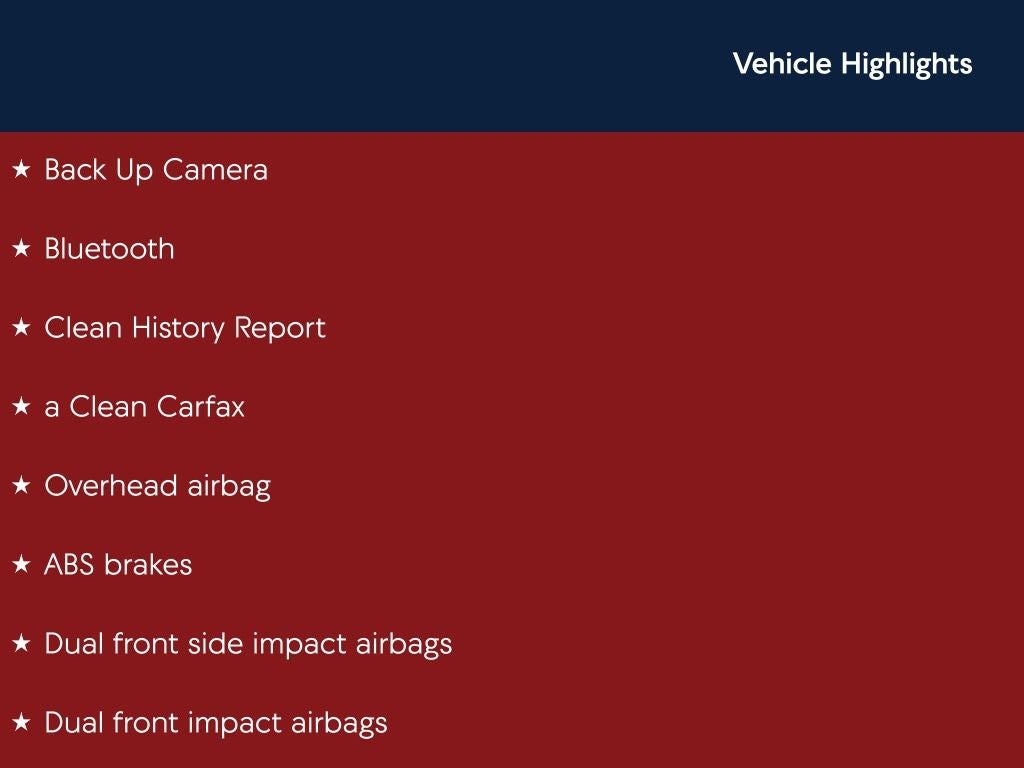Tap the star bullet for a Clean Carfax
The image size is (1024, 768).
(x=21, y=407)
